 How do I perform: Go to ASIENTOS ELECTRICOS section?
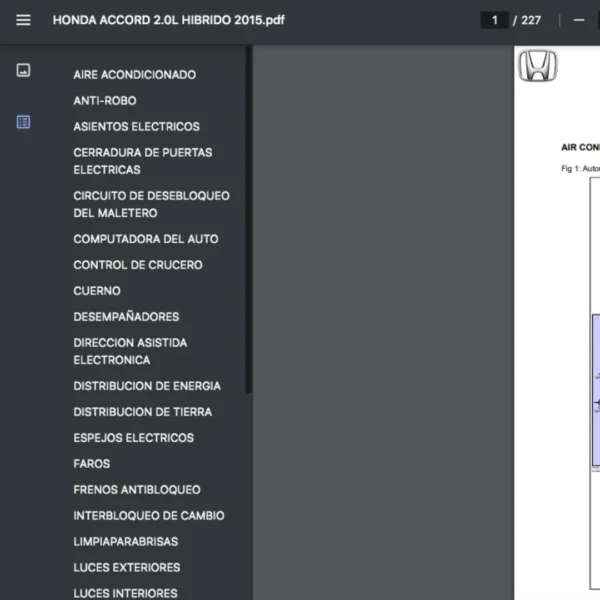pos(137,127)
